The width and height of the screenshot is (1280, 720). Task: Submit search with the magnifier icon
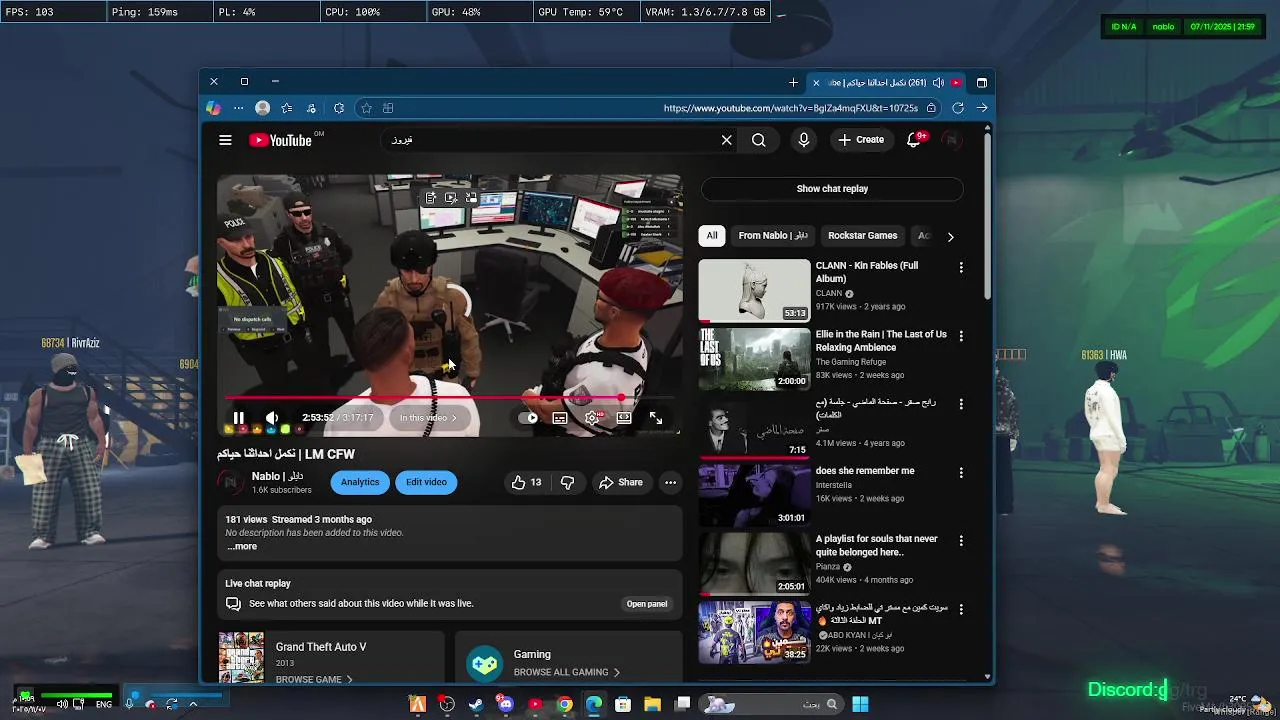(759, 140)
